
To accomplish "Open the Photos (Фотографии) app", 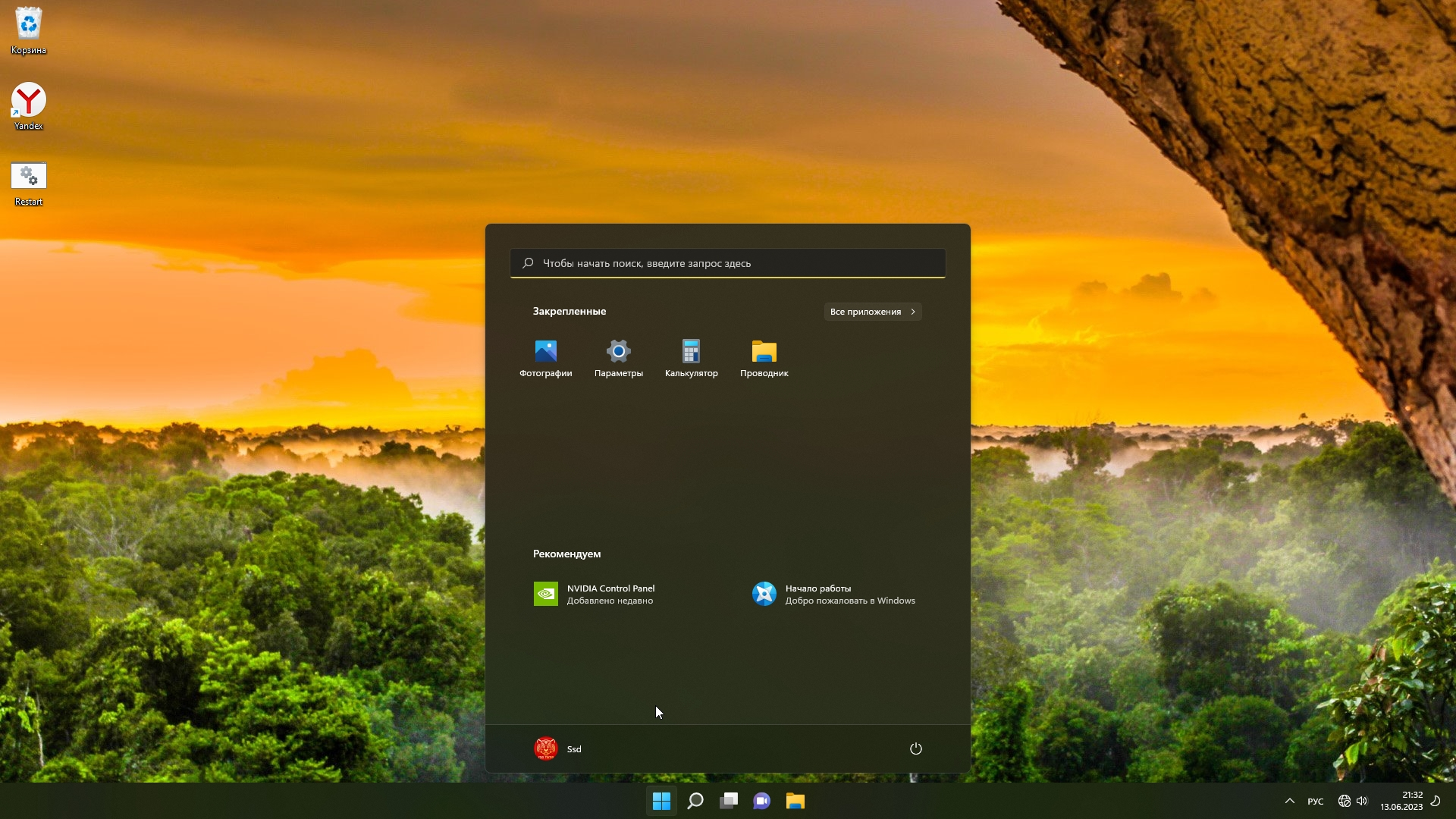I will [x=545, y=358].
